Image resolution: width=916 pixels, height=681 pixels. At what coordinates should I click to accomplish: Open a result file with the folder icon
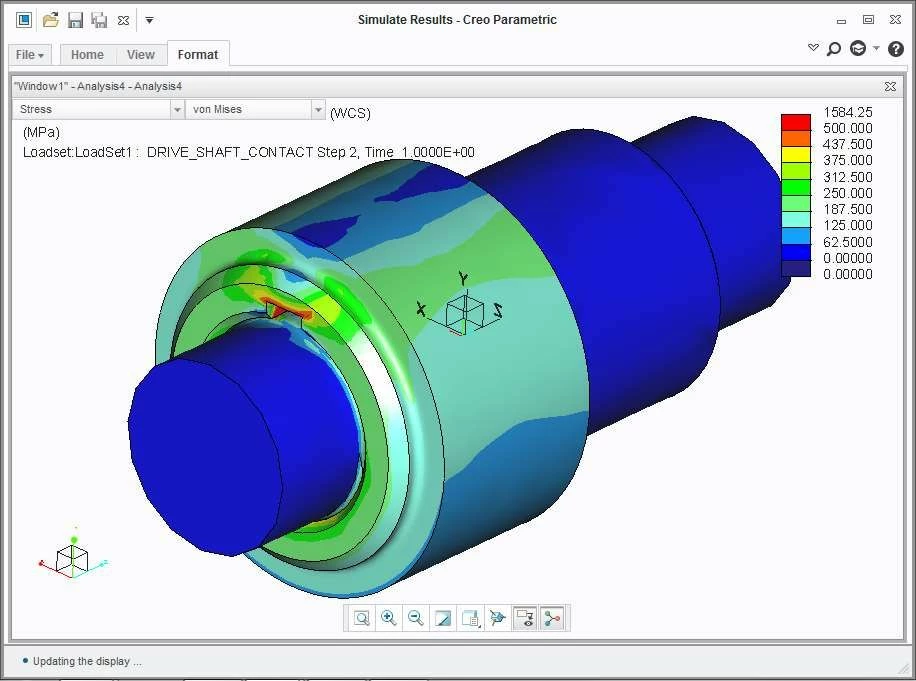51,20
